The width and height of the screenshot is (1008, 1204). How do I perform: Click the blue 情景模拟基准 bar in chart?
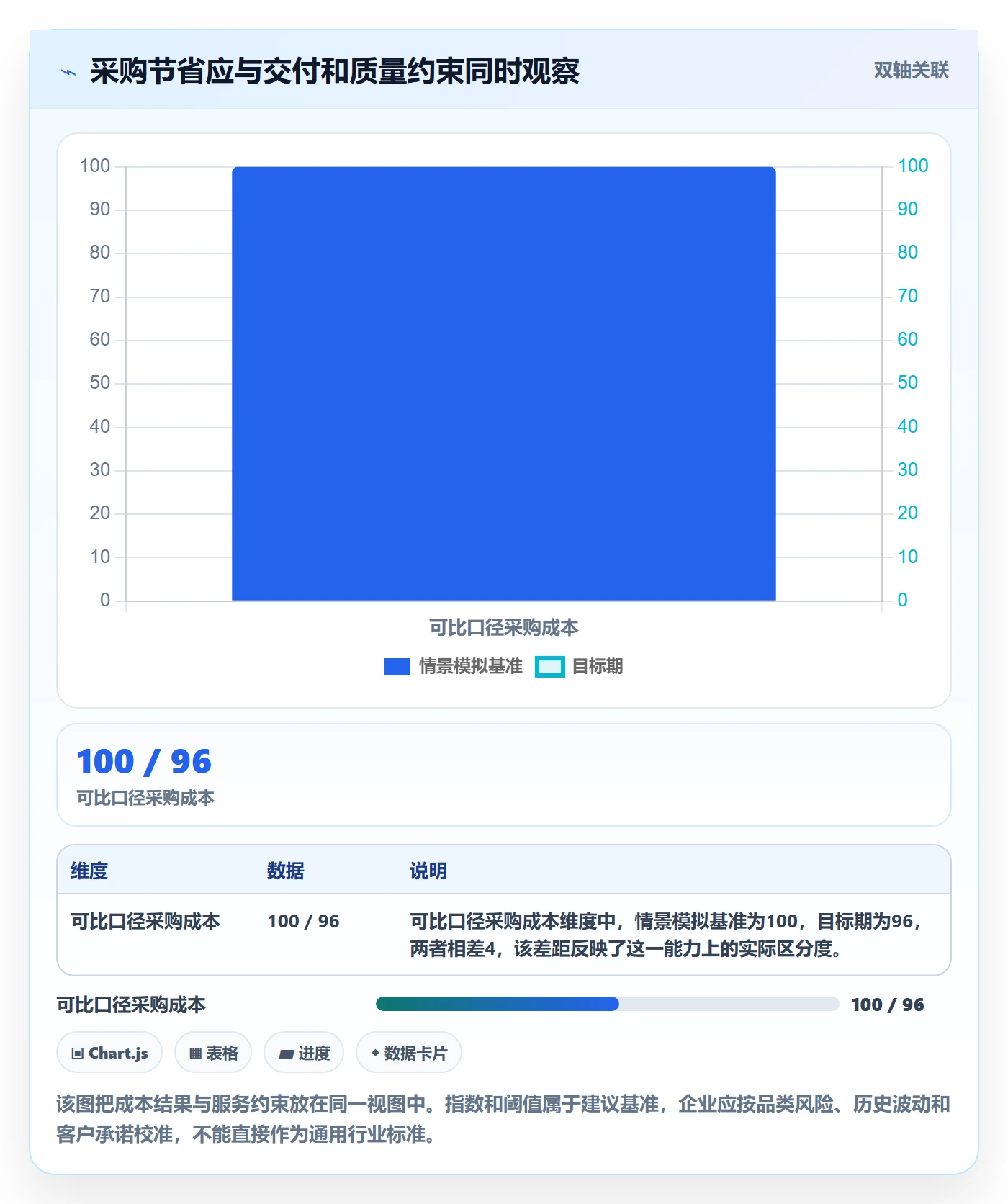pos(504,384)
